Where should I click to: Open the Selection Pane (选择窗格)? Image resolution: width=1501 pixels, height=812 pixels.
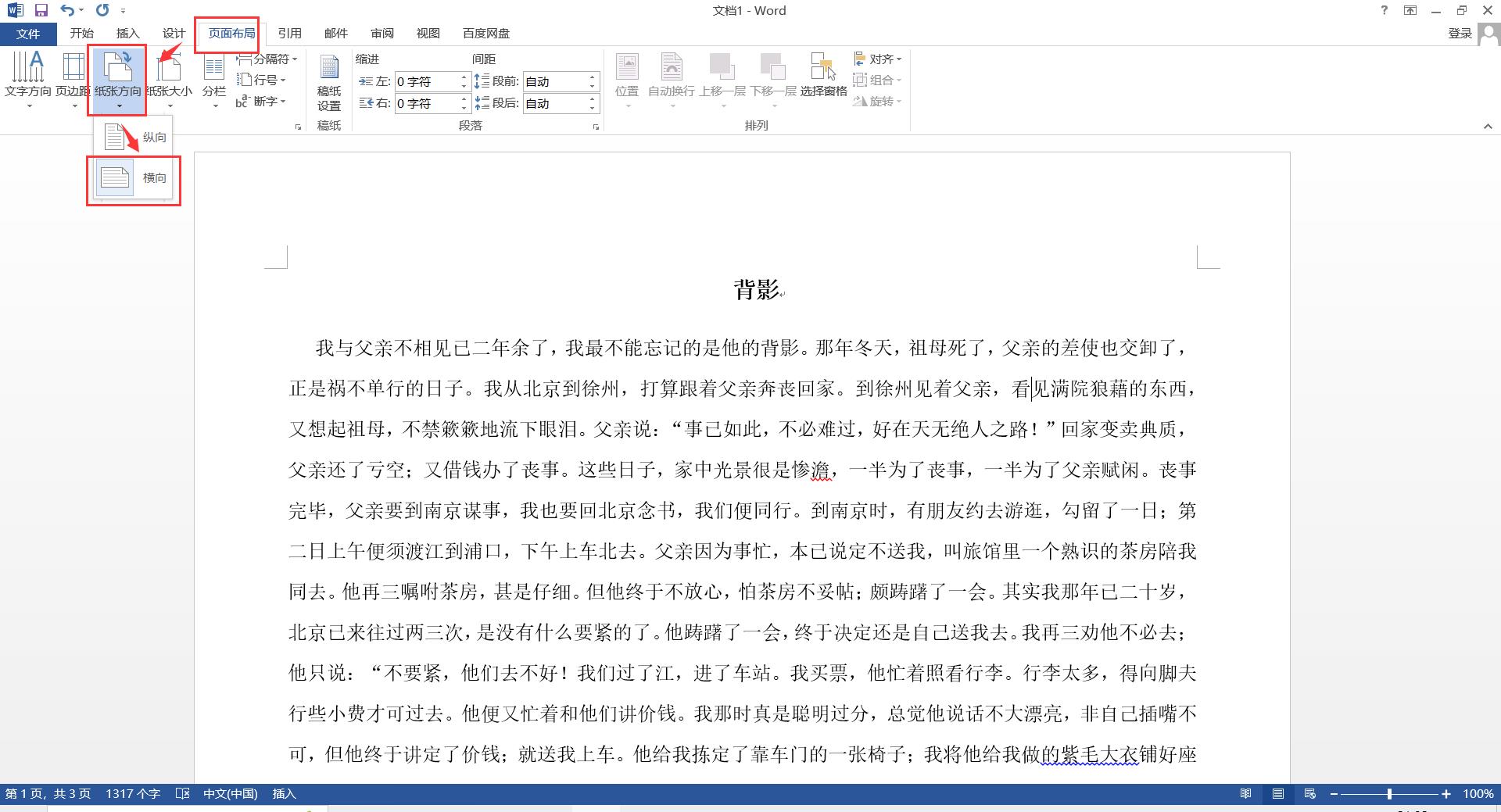(823, 77)
